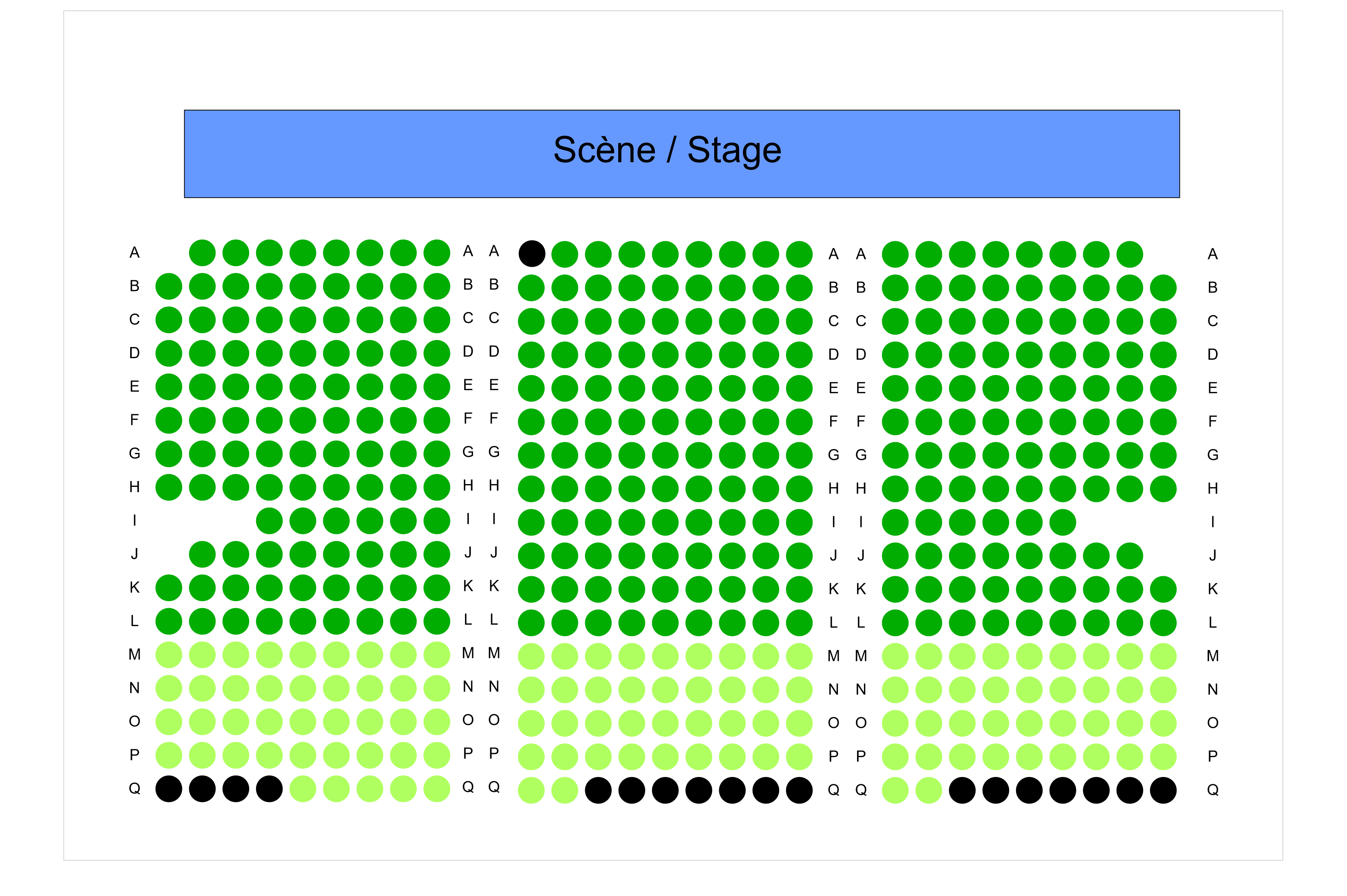Select the last seat in right row I
1347x896 pixels.
(x=1062, y=522)
